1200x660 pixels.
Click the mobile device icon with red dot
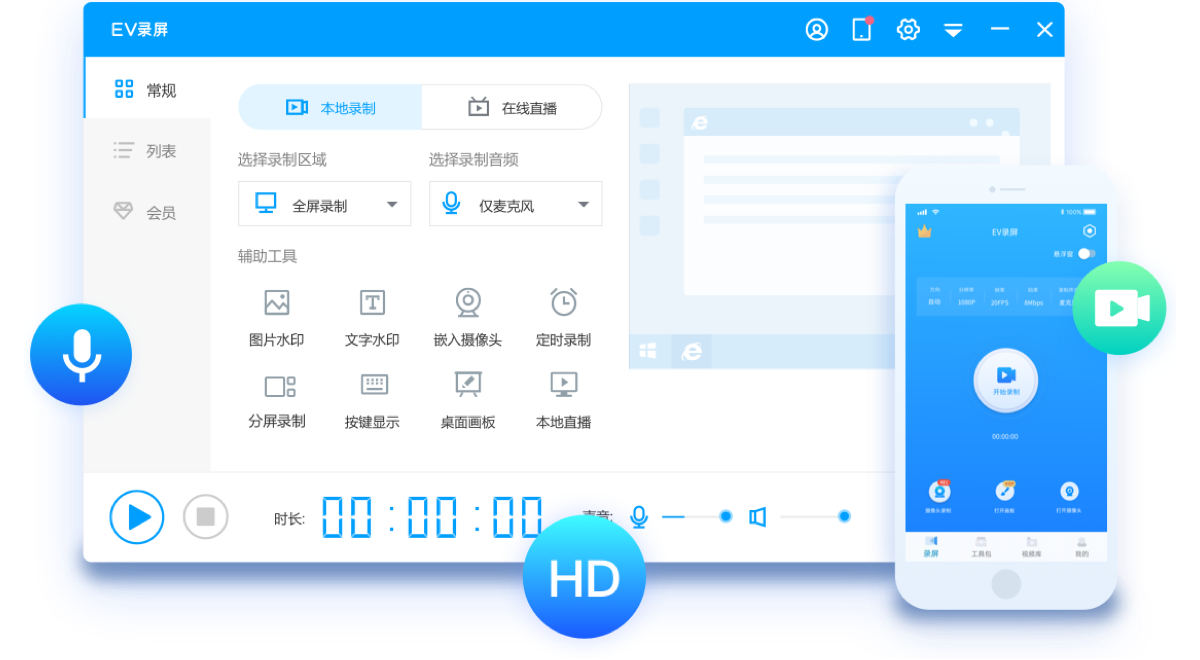862,29
